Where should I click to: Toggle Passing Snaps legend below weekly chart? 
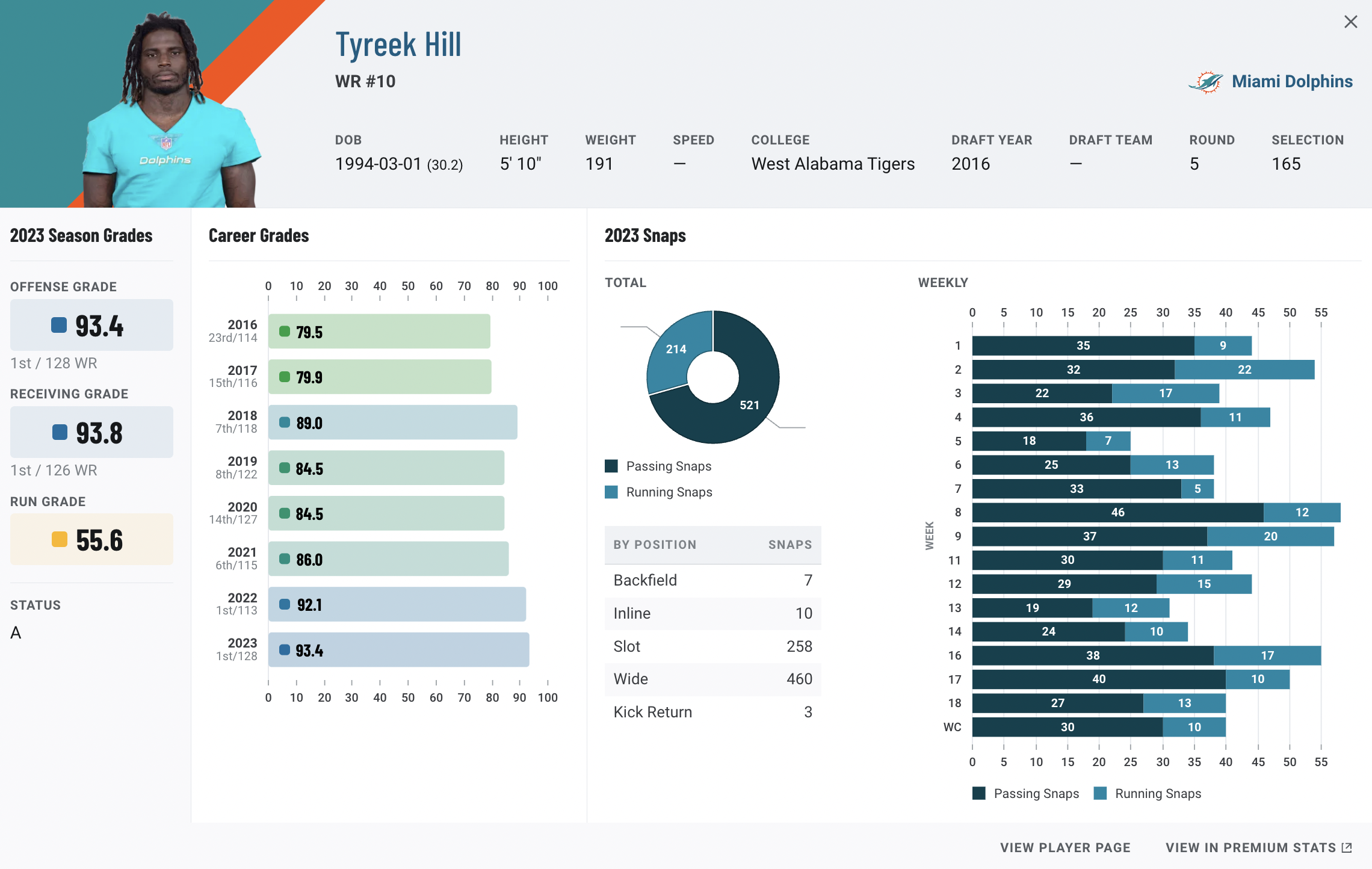point(1036,794)
